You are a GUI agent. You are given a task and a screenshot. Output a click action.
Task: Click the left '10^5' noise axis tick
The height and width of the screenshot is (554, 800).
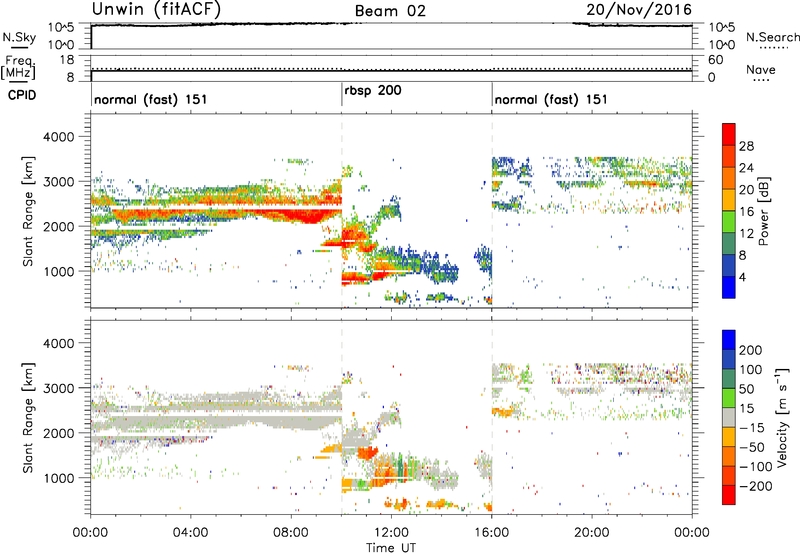click(x=61, y=28)
